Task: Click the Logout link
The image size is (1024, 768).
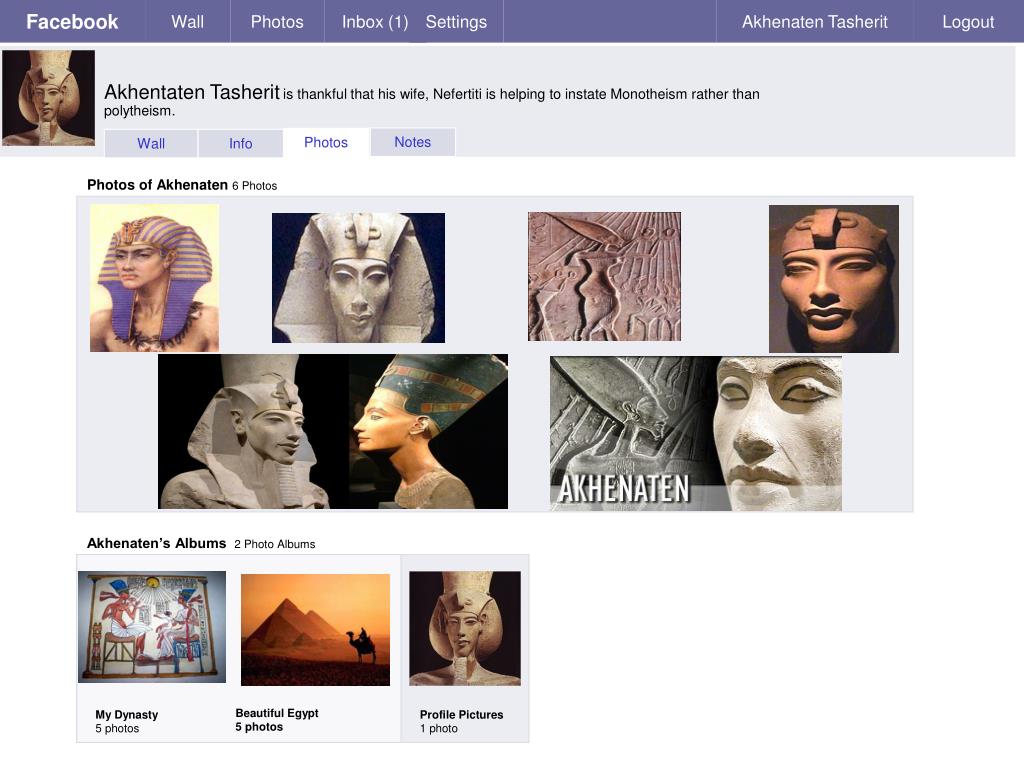Action: 968,22
